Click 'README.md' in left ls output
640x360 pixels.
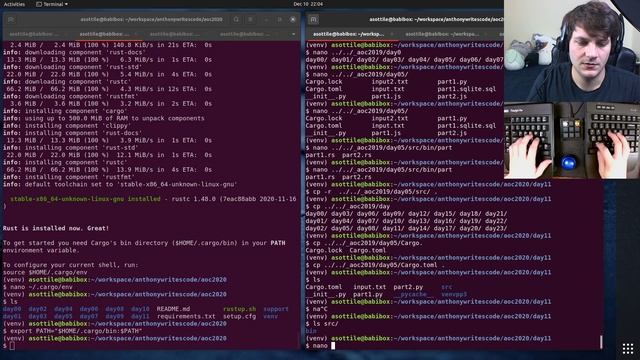pyautogui.click(x=173, y=309)
